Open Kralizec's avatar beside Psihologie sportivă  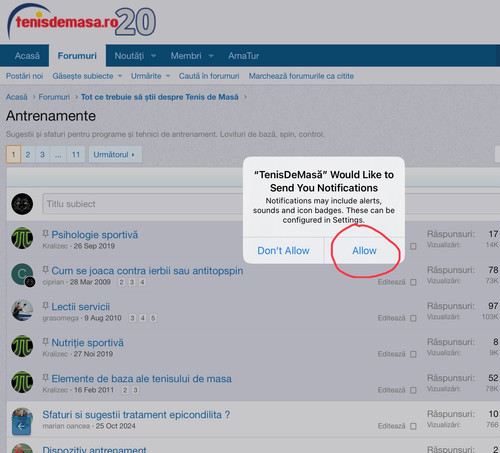pos(22,238)
